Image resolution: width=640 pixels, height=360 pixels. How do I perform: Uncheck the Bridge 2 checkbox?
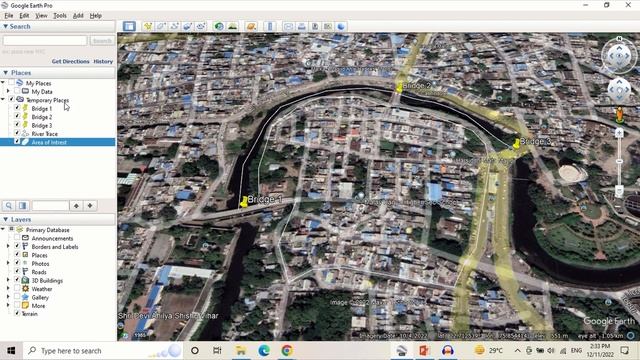pyautogui.click(x=17, y=117)
